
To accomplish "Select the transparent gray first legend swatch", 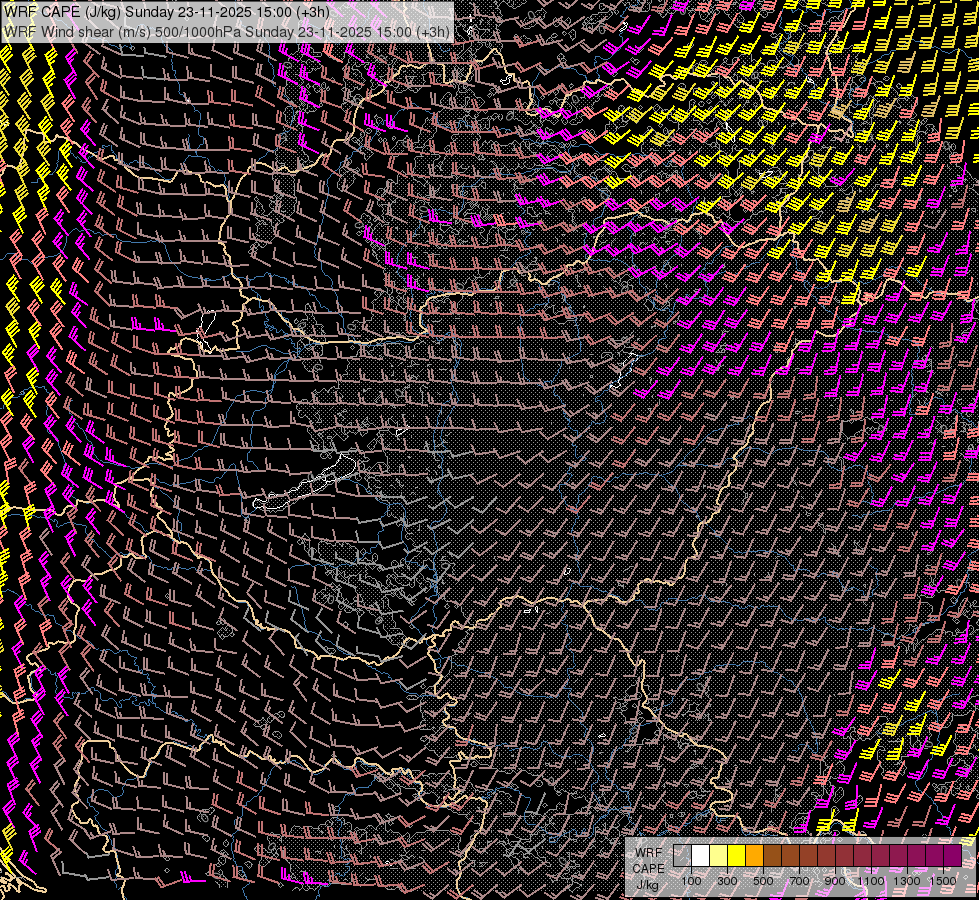I will coord(682,856).
